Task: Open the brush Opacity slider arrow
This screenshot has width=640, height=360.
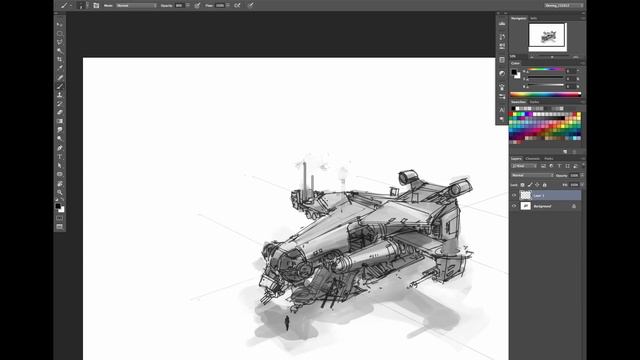Action: pos(188,5)
